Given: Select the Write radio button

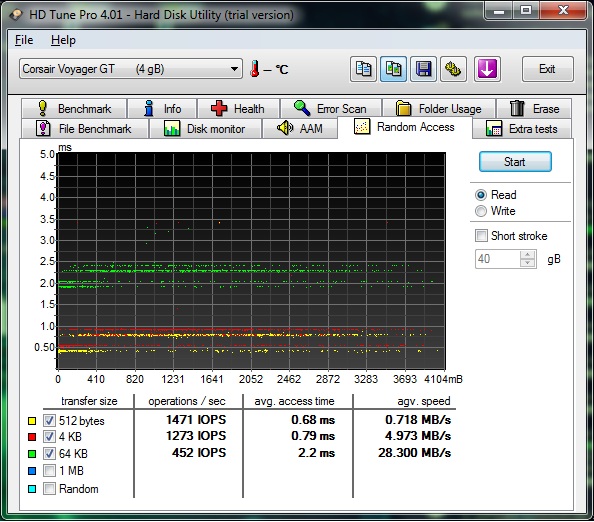Looking at the screenshot, I should point(481,211).
